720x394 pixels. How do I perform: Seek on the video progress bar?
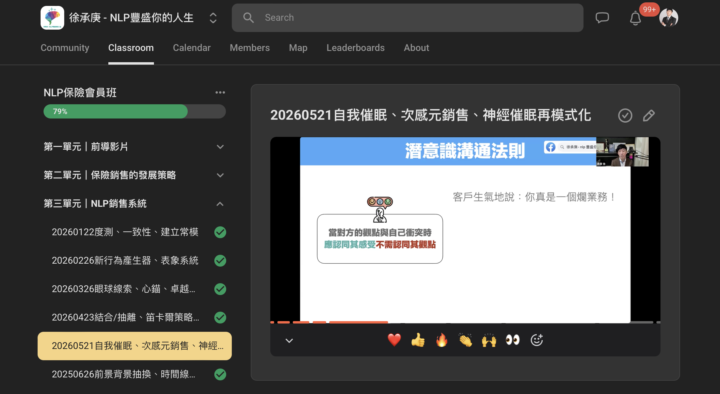tap(465, 322)
